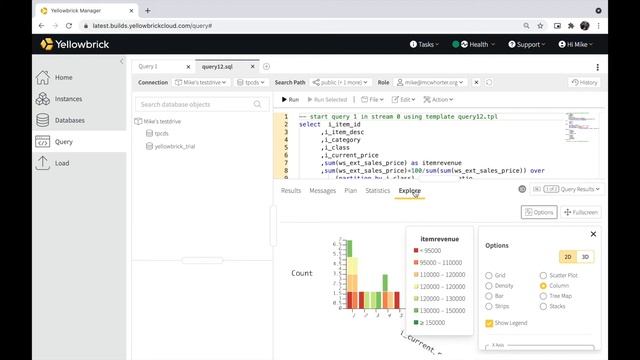Switch to the Results tab

[291, 191]
